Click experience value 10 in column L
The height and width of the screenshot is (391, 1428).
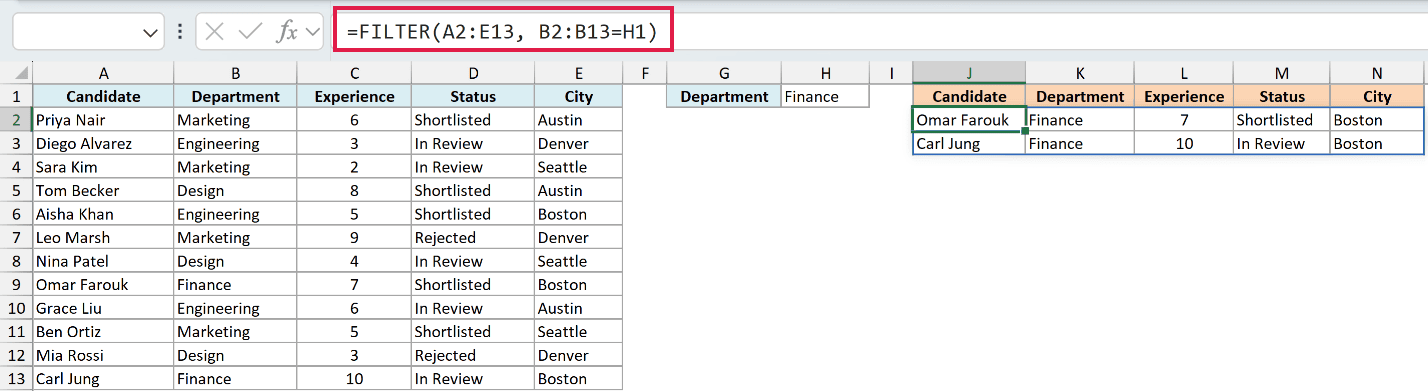click(x=1184, y=143)
